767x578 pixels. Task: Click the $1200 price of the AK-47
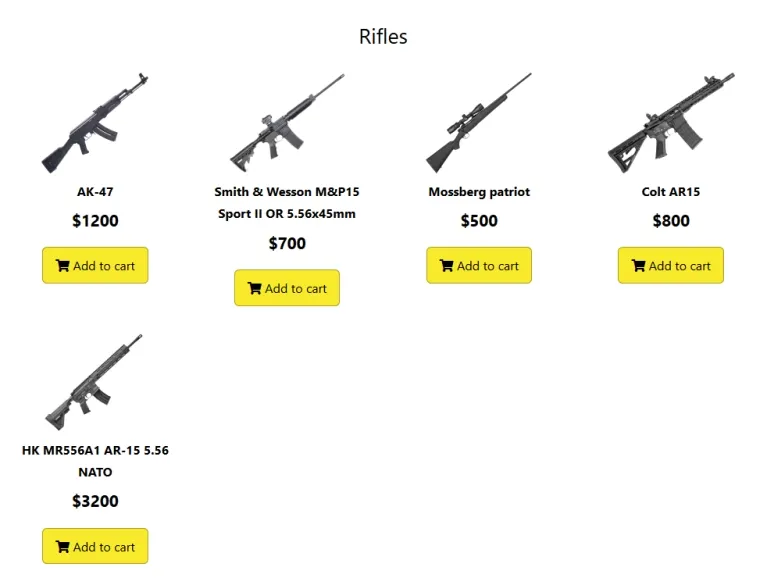(95, 221)
